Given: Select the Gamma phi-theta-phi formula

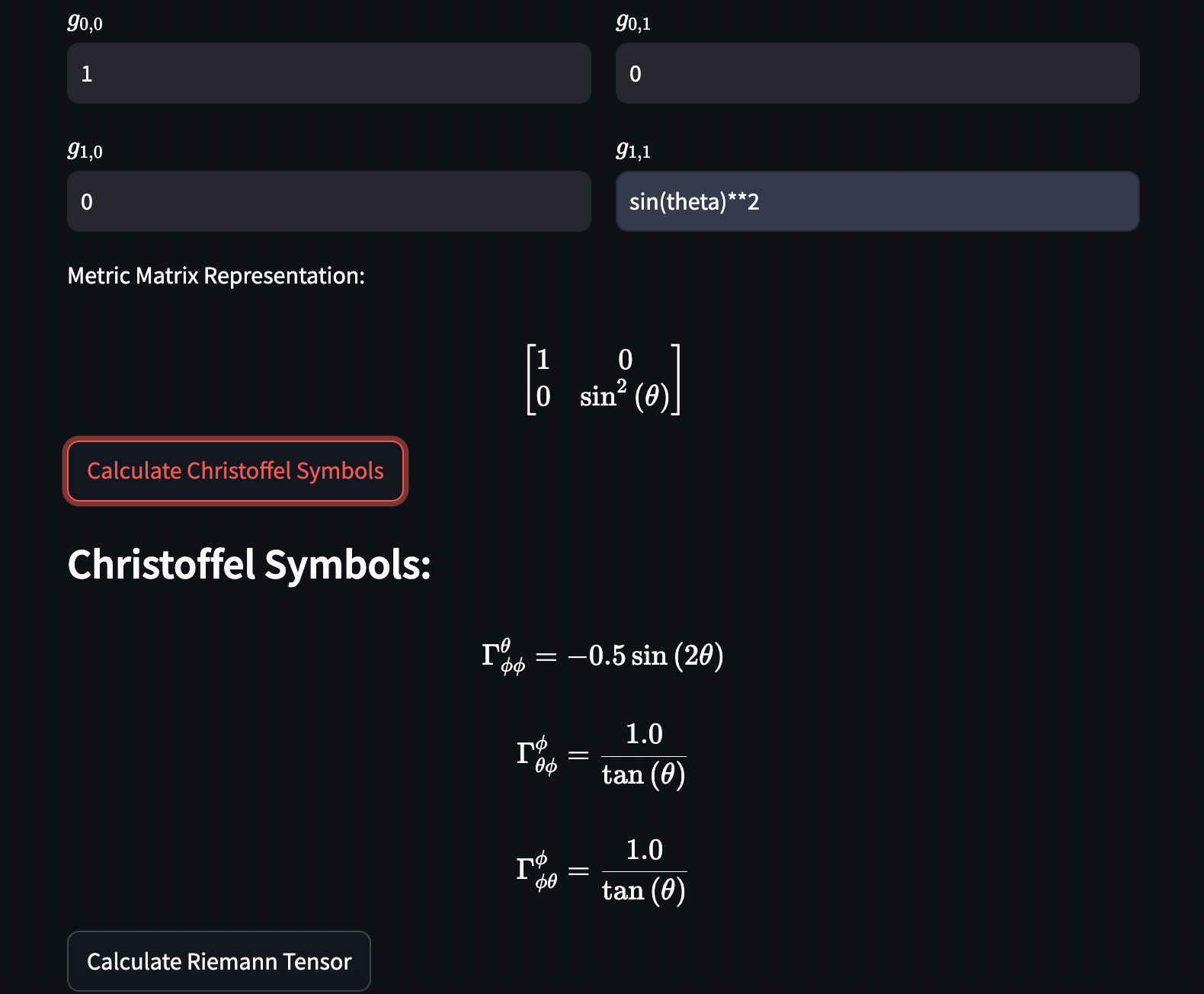Looking at the screenshot, I should coord(602,755).
